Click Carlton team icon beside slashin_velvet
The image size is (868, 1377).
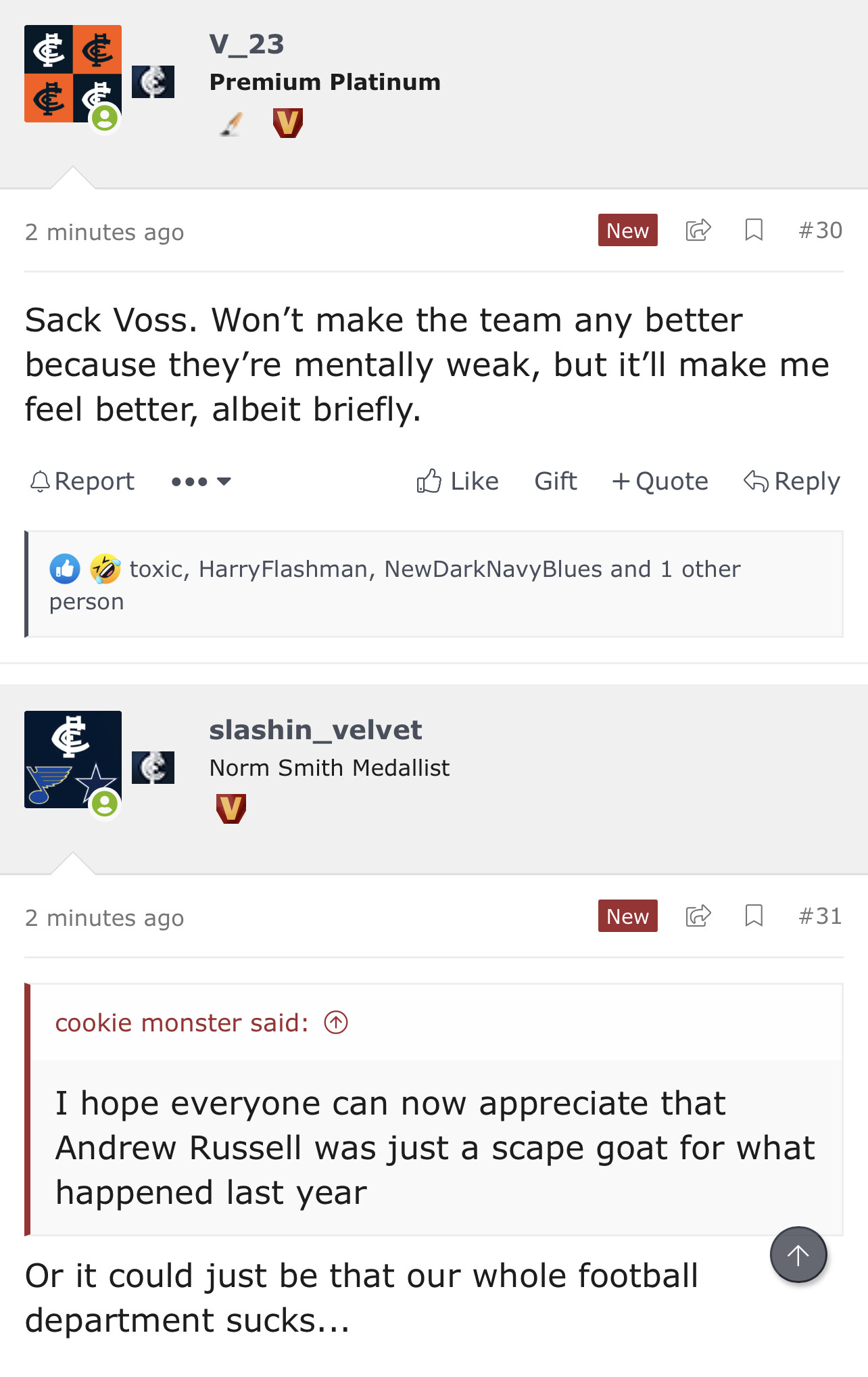pyautogui.click(x=153, y=768)
